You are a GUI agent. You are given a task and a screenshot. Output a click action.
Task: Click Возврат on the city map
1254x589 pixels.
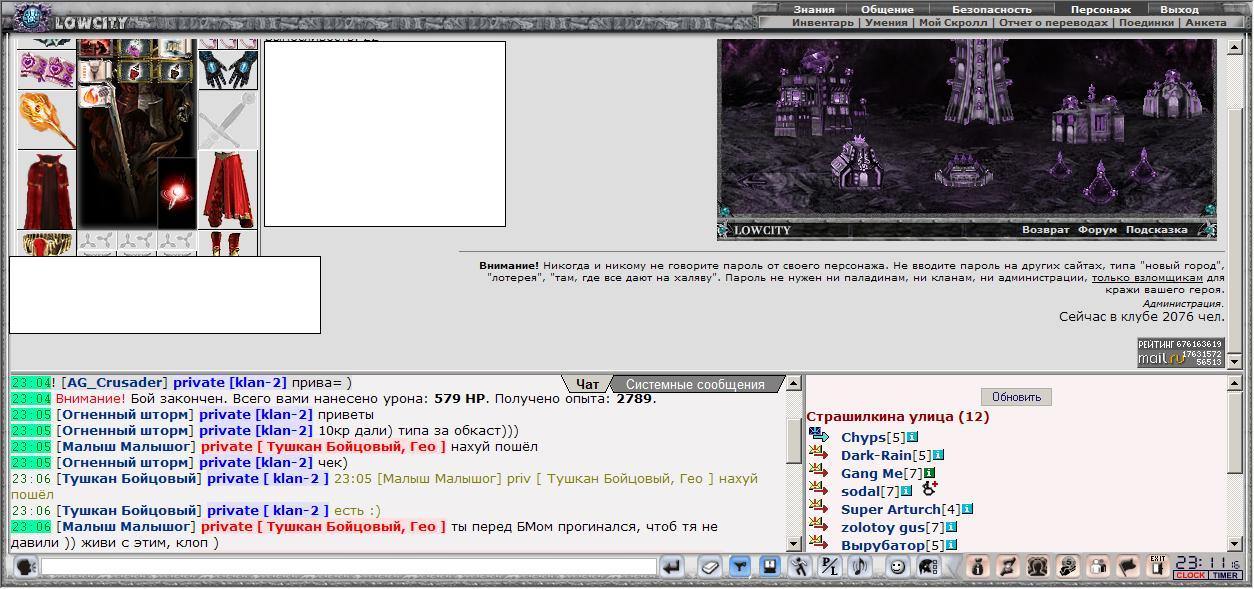coord(1045,230)
